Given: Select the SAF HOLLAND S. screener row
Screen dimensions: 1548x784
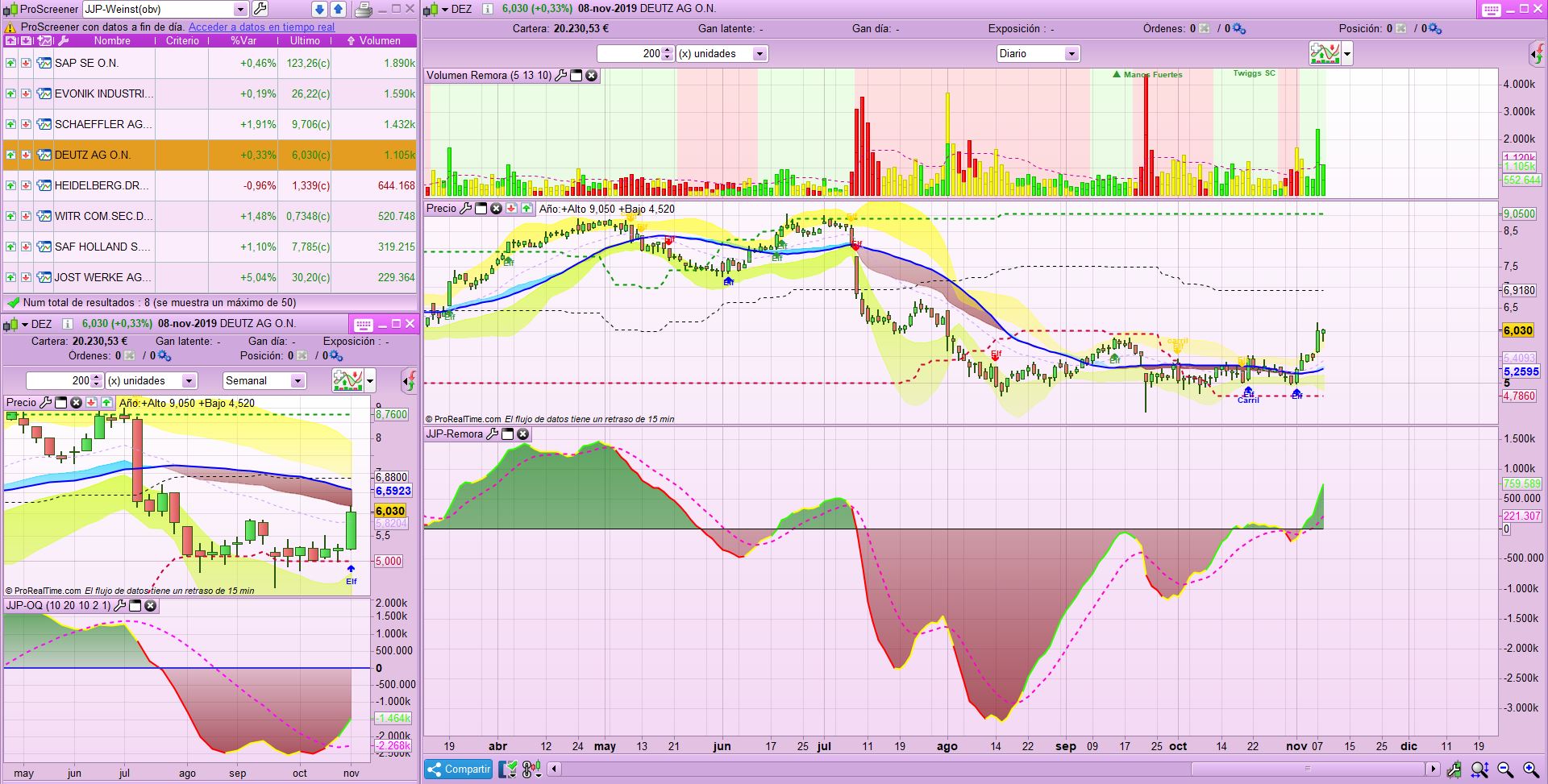Looking at the screenshot, I should [x=210, y=247].
